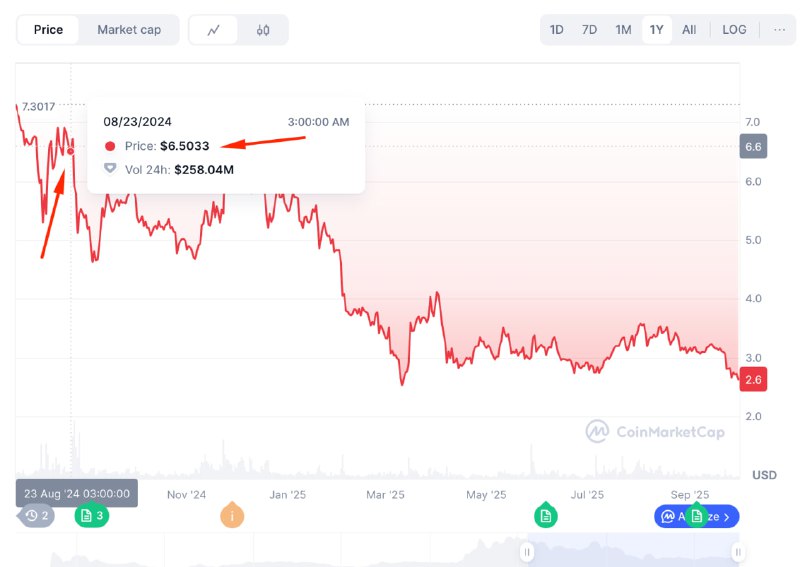Click the Analyze button chevron
This screenshot has width=800, height=567.
[x=727, y=516]
